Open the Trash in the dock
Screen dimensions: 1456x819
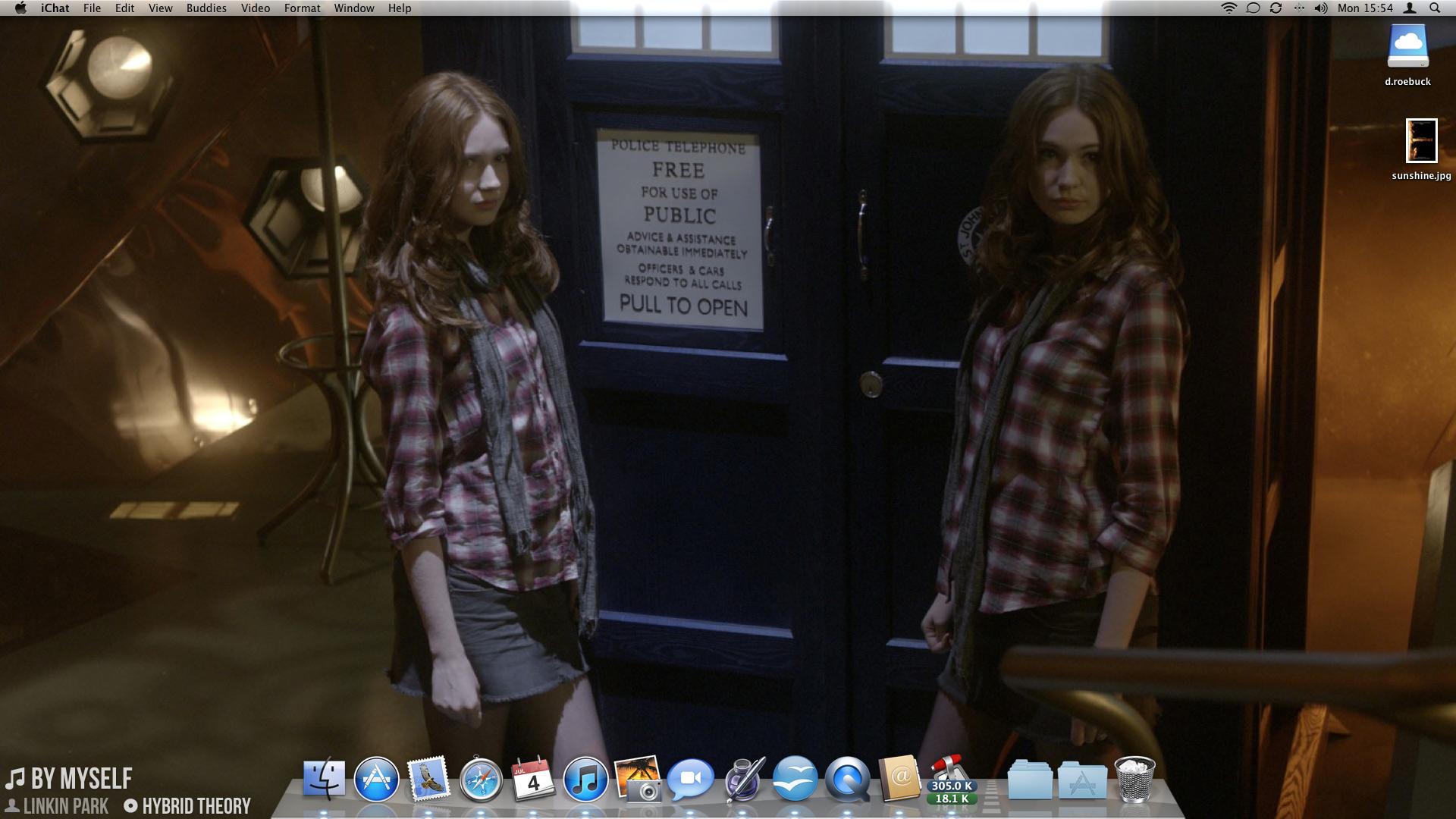point(1134,780)
